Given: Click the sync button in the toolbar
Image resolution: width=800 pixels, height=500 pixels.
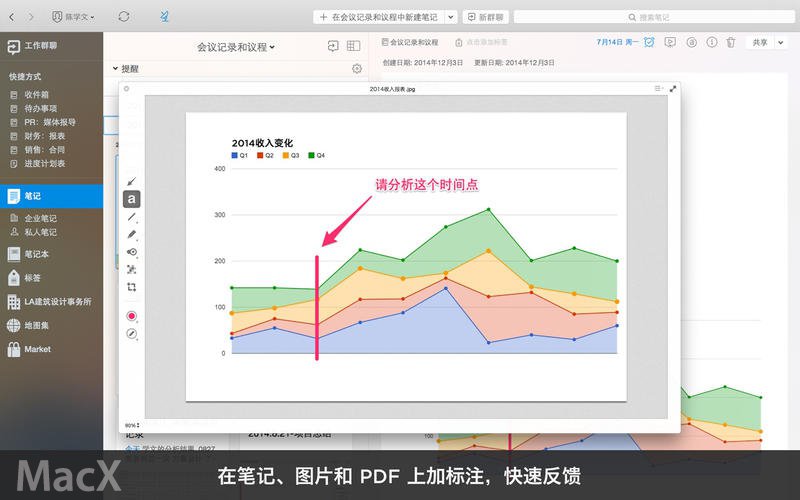Looking at the screenshot, I should coord(123,17).
